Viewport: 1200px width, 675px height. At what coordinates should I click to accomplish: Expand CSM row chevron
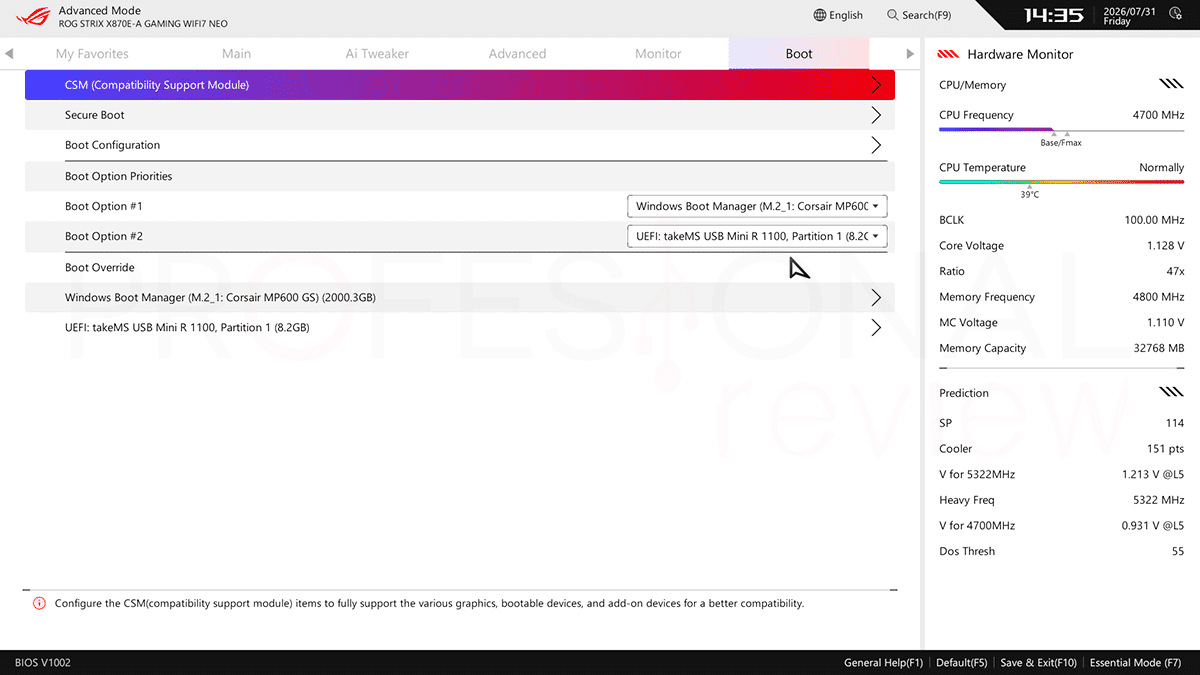(x=876, y=85)
